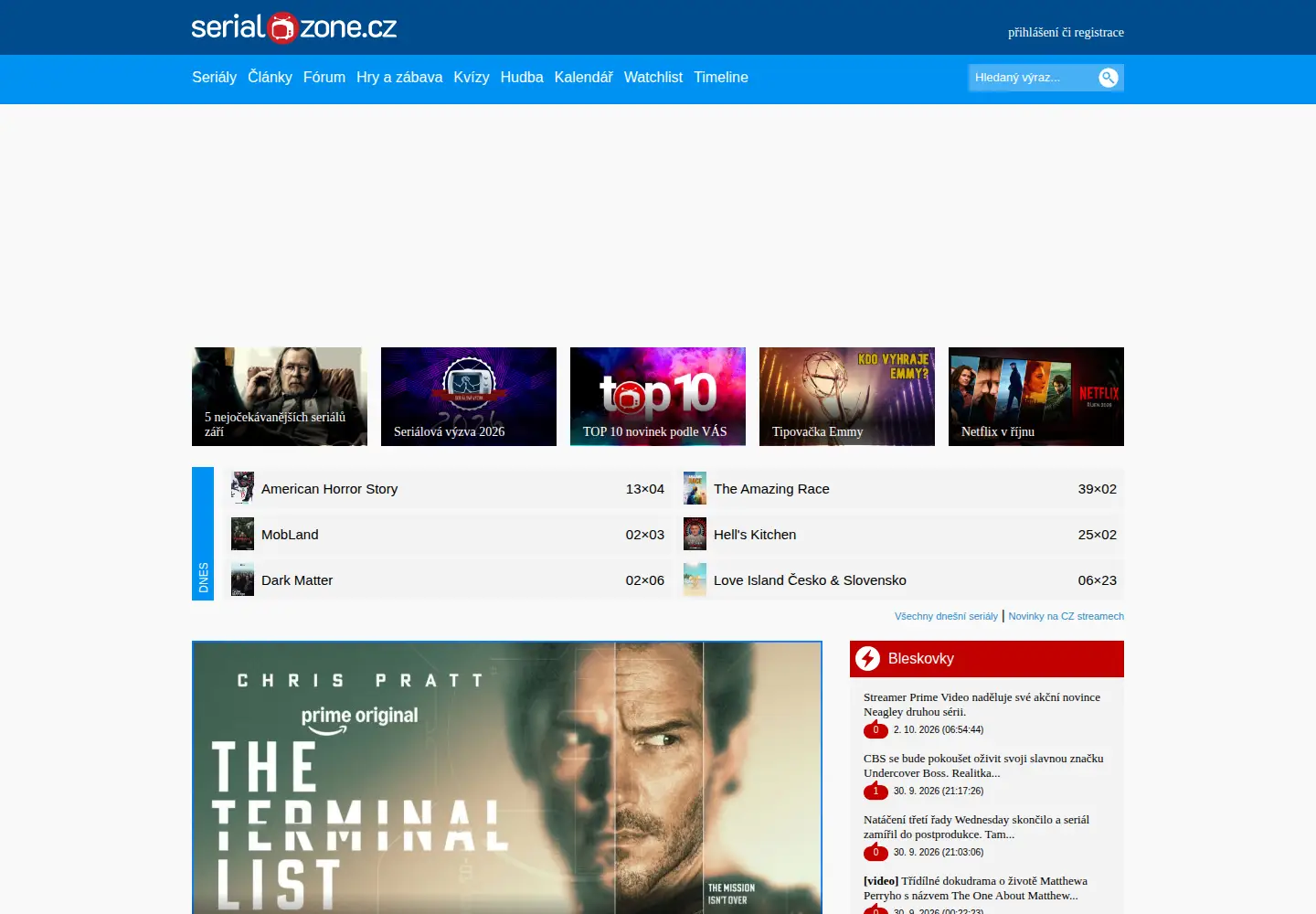Click American Horror Story episode 13×04

(645, 489)
